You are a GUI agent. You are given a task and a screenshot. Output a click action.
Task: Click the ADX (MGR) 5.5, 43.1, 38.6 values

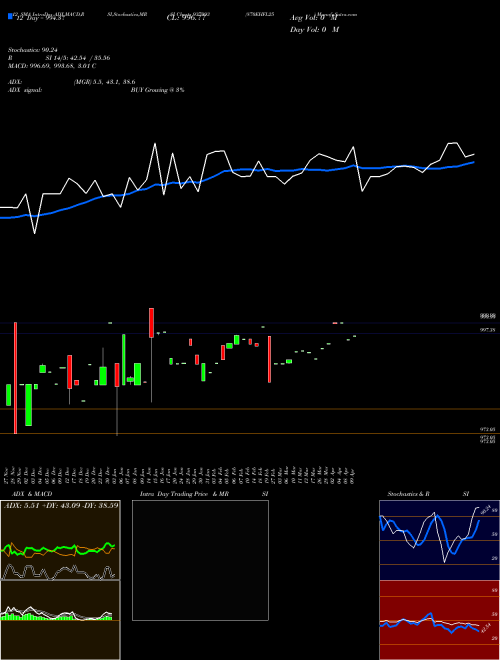104,82
